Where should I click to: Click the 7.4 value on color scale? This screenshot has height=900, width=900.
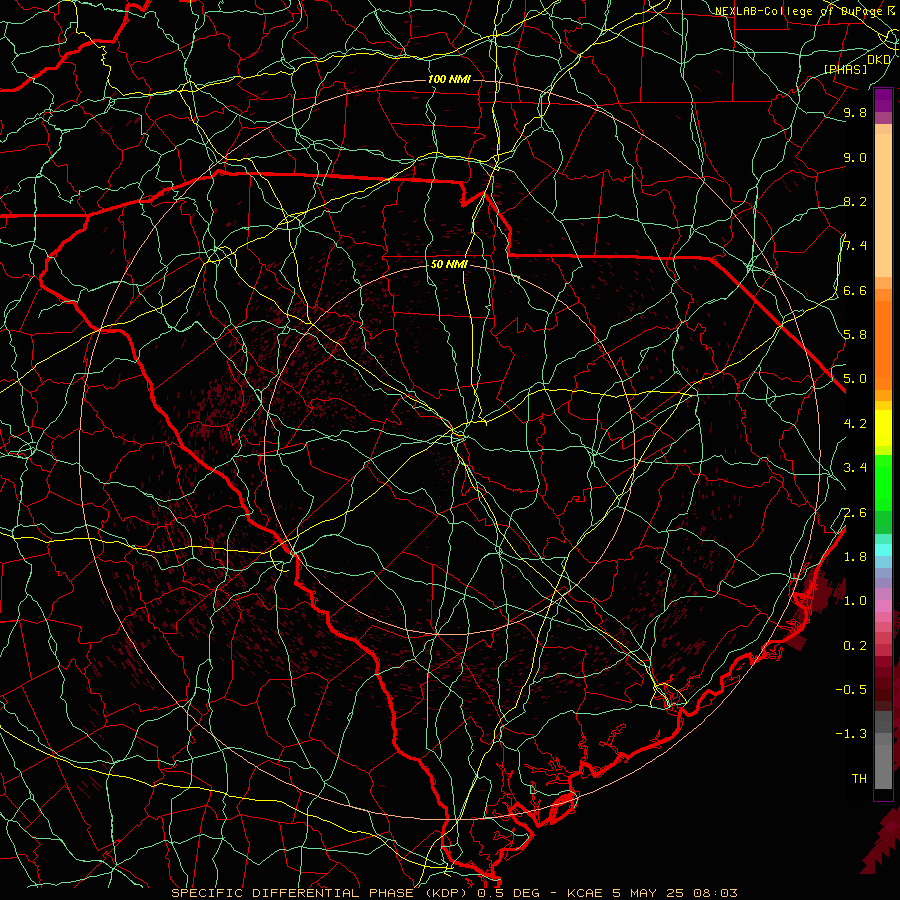(x=855, y=246)
